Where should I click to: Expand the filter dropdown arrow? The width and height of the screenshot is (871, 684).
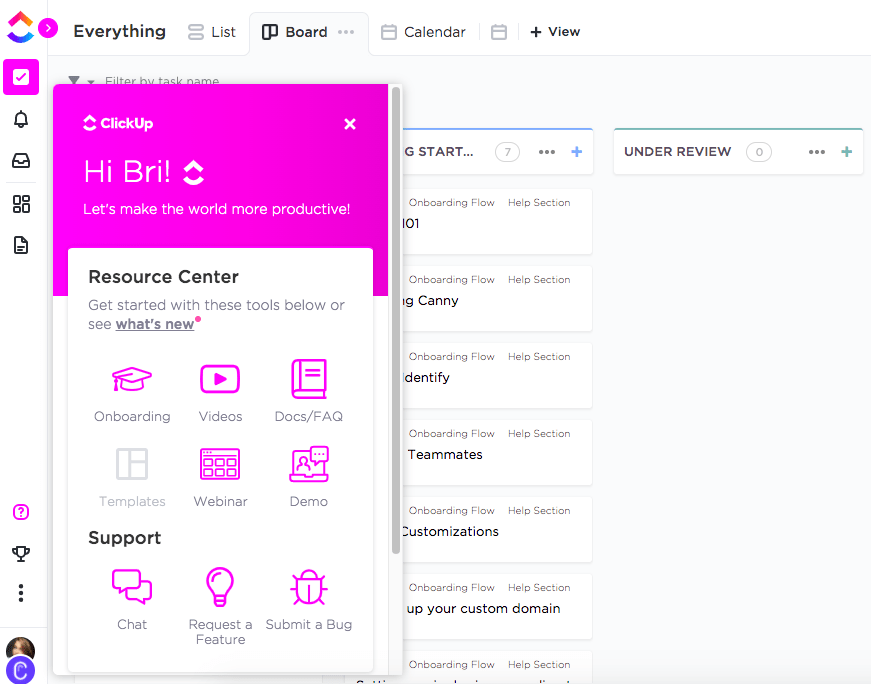coord(91,82)
